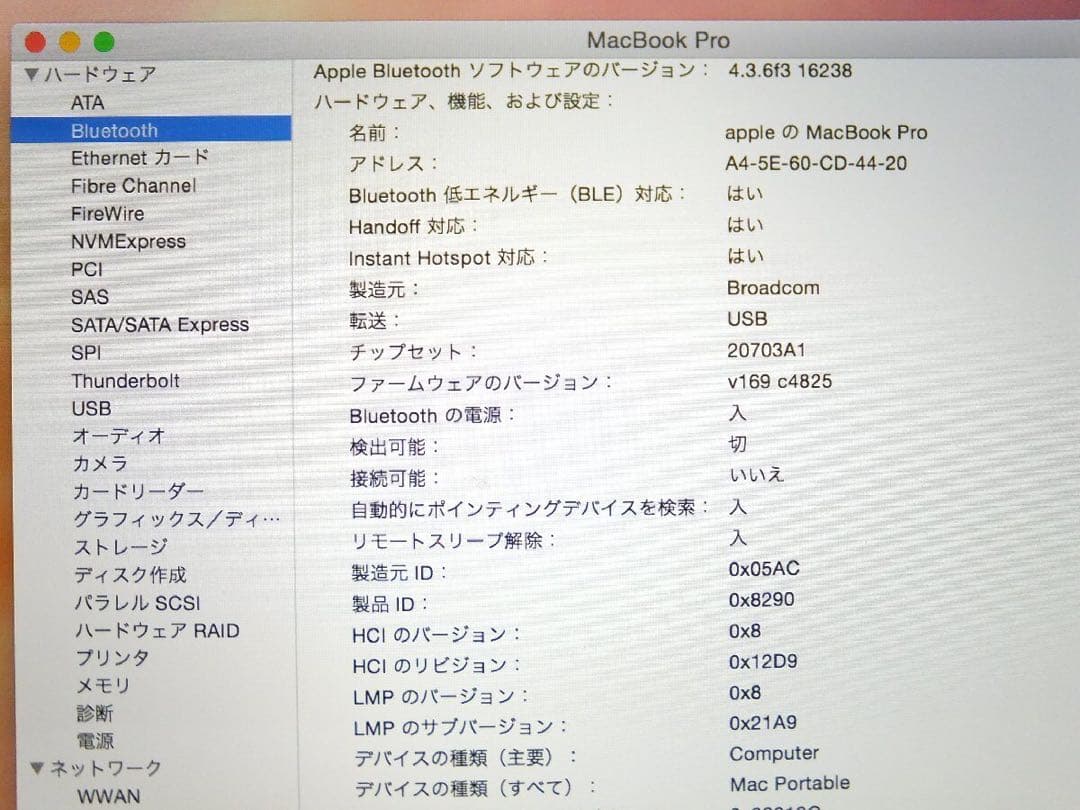Click ハードウェア、機能、および設定 heading

tap(463, 102)
